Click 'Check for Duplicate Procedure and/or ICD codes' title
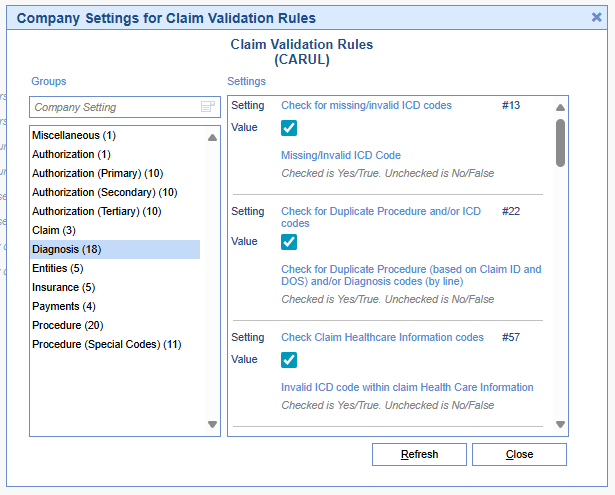615x495 pixels. (381, 217)
